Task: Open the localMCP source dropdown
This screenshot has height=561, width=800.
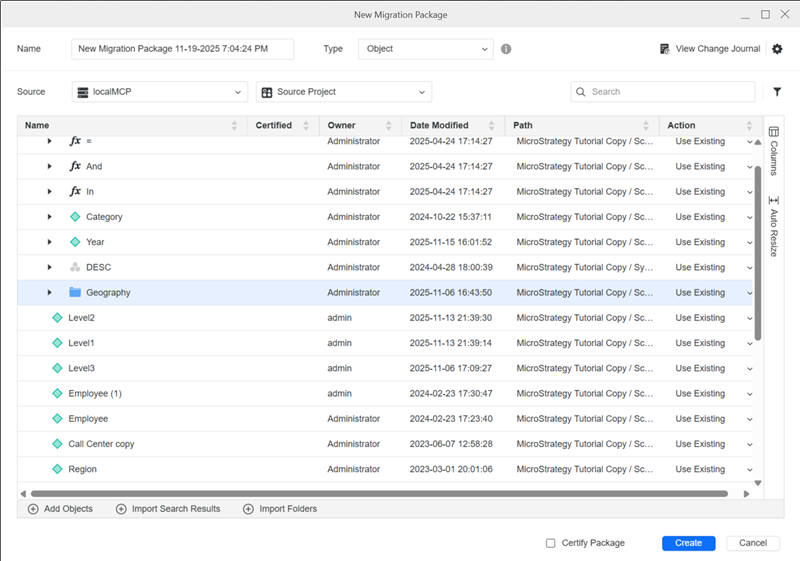Action: point(160,92)
